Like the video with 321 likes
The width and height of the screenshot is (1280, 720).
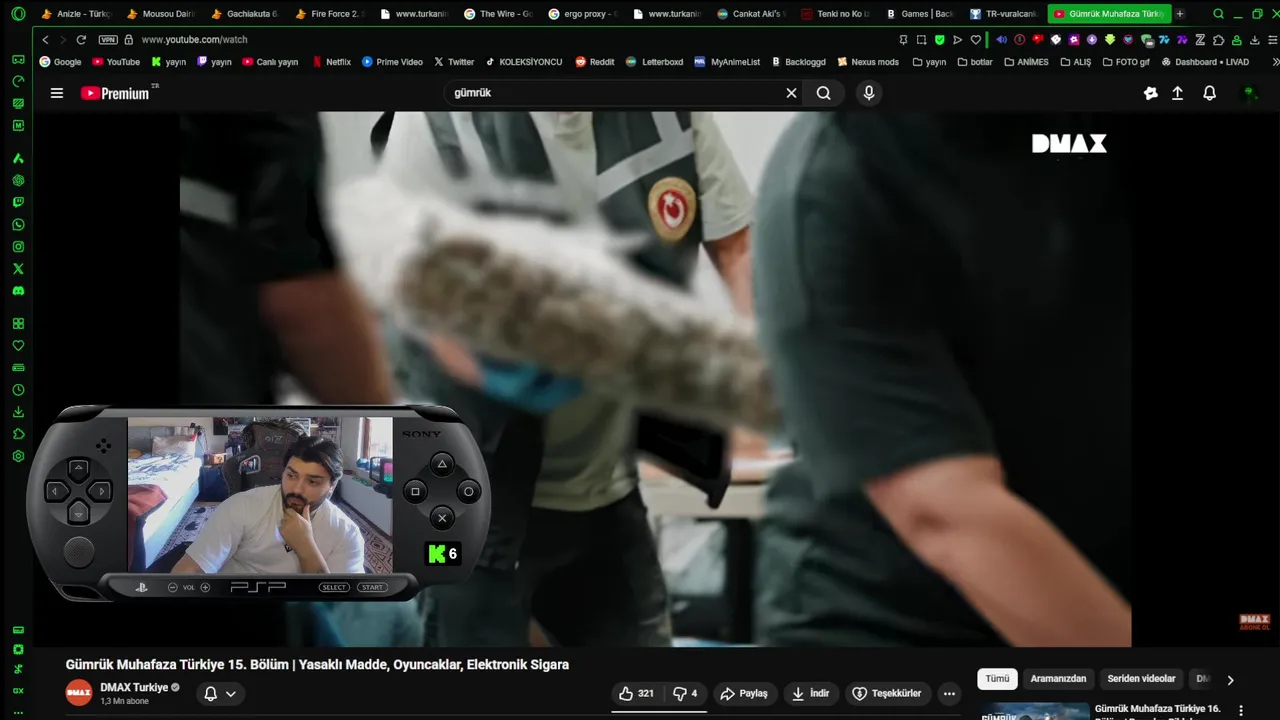click(x=637, y=693)
